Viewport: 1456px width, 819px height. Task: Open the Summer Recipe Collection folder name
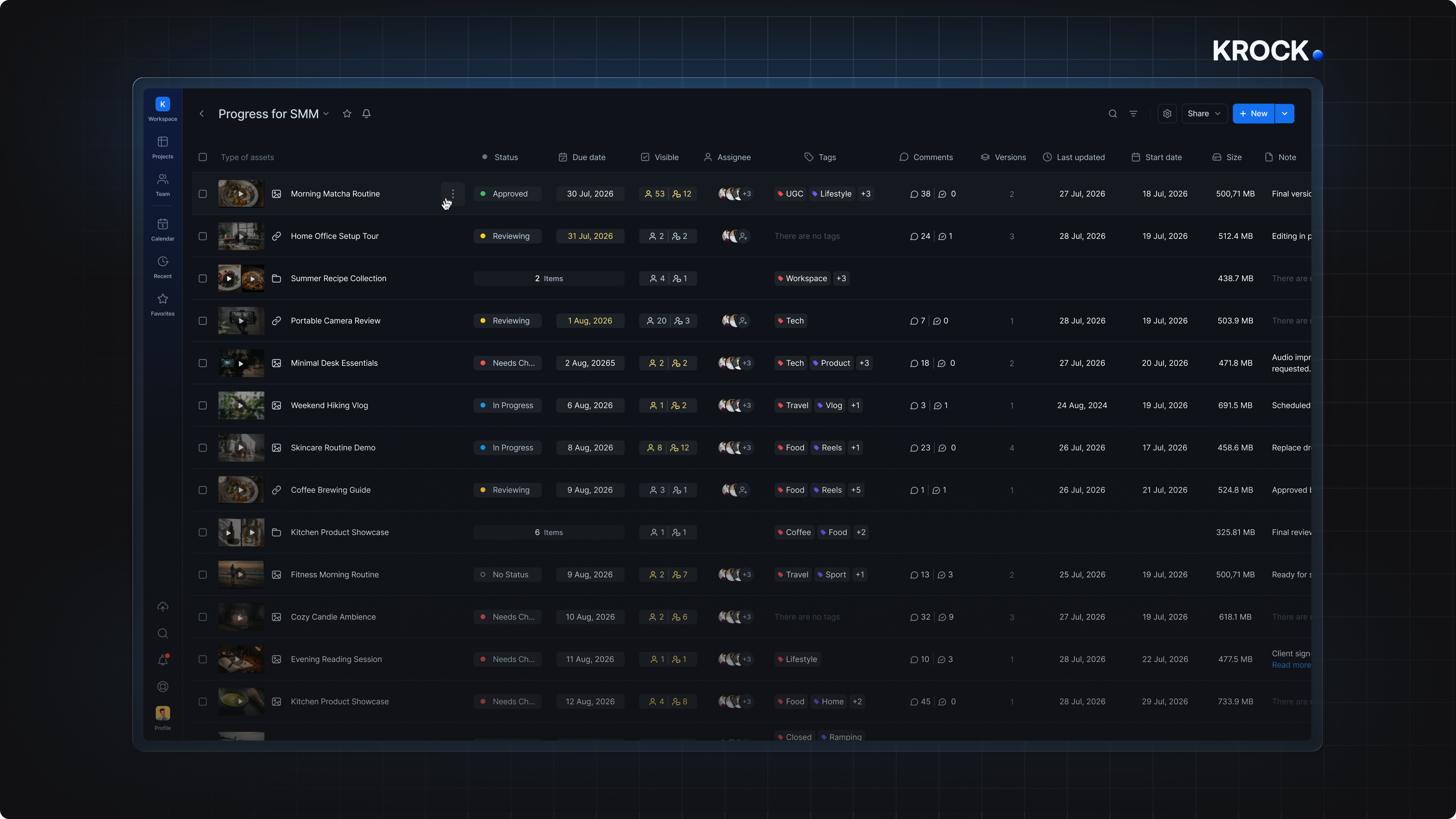pos(339,279)
